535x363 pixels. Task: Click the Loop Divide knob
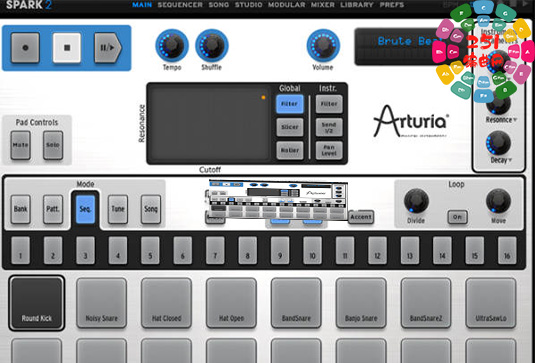(x=416, y=201)
